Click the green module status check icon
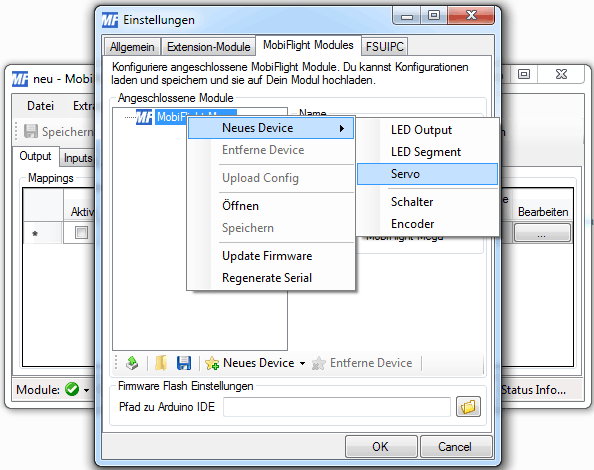The width and height of the screenshot is (594, 470). tap(72, 389)
